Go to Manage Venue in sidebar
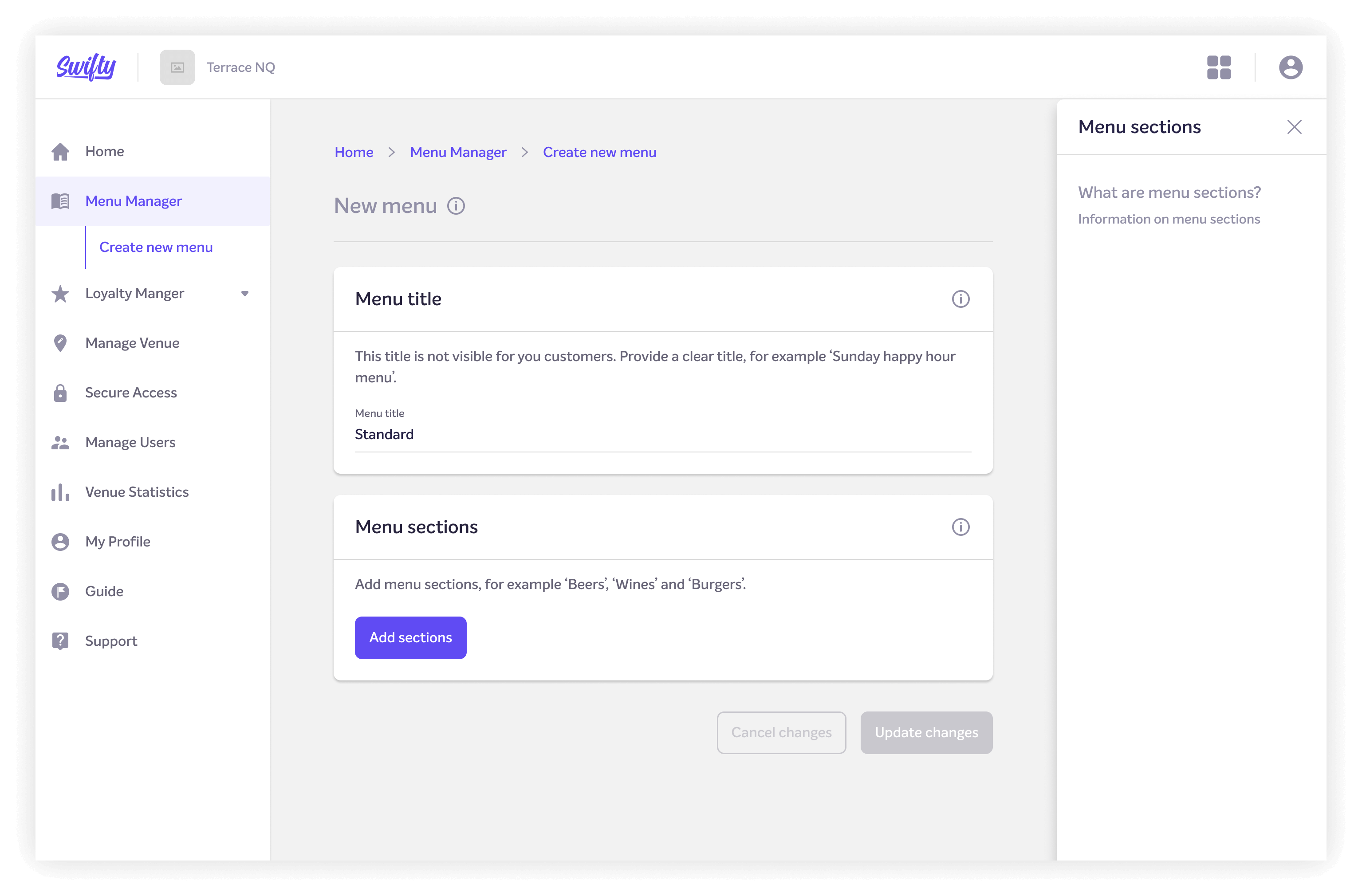The width and height of the screenshot is (1362, 896). [132, 343]
